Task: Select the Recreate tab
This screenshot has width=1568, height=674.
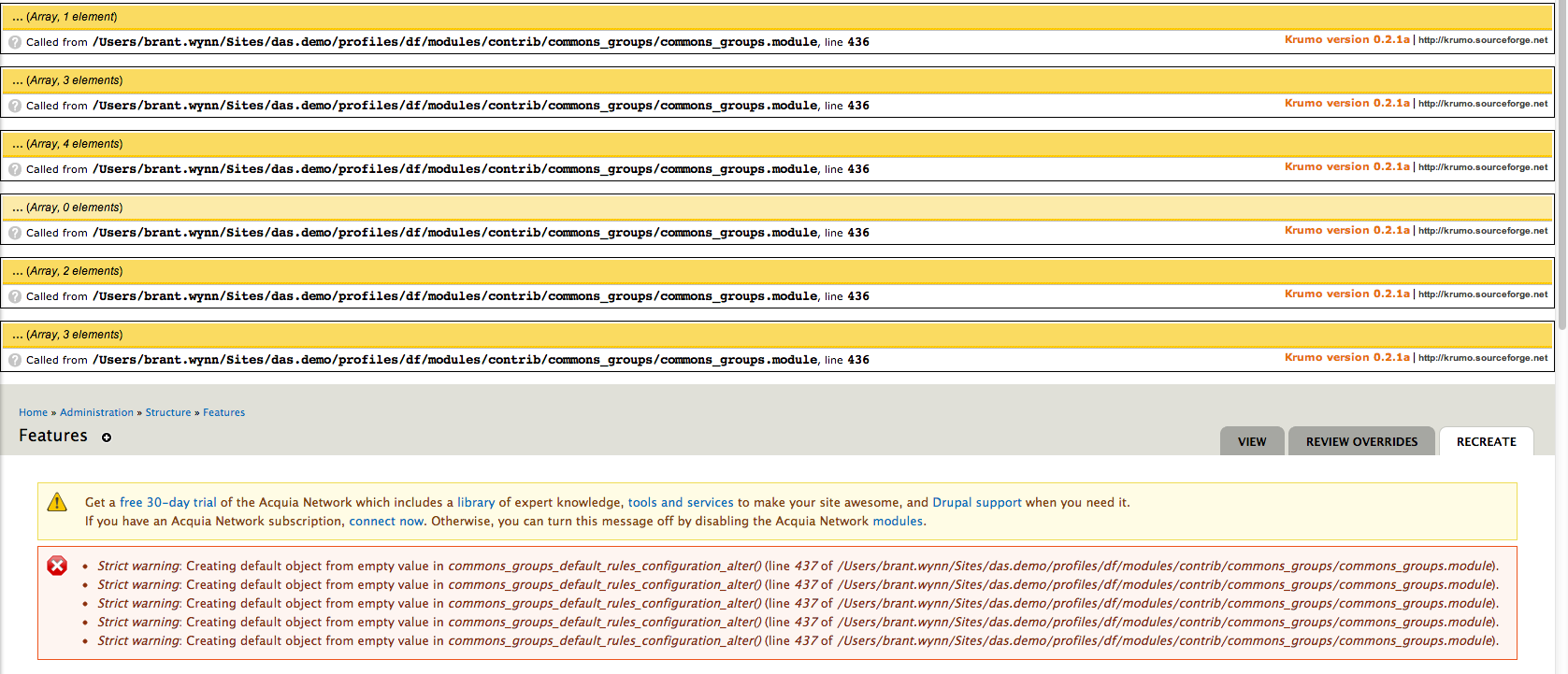Action: click(1486, 441)
